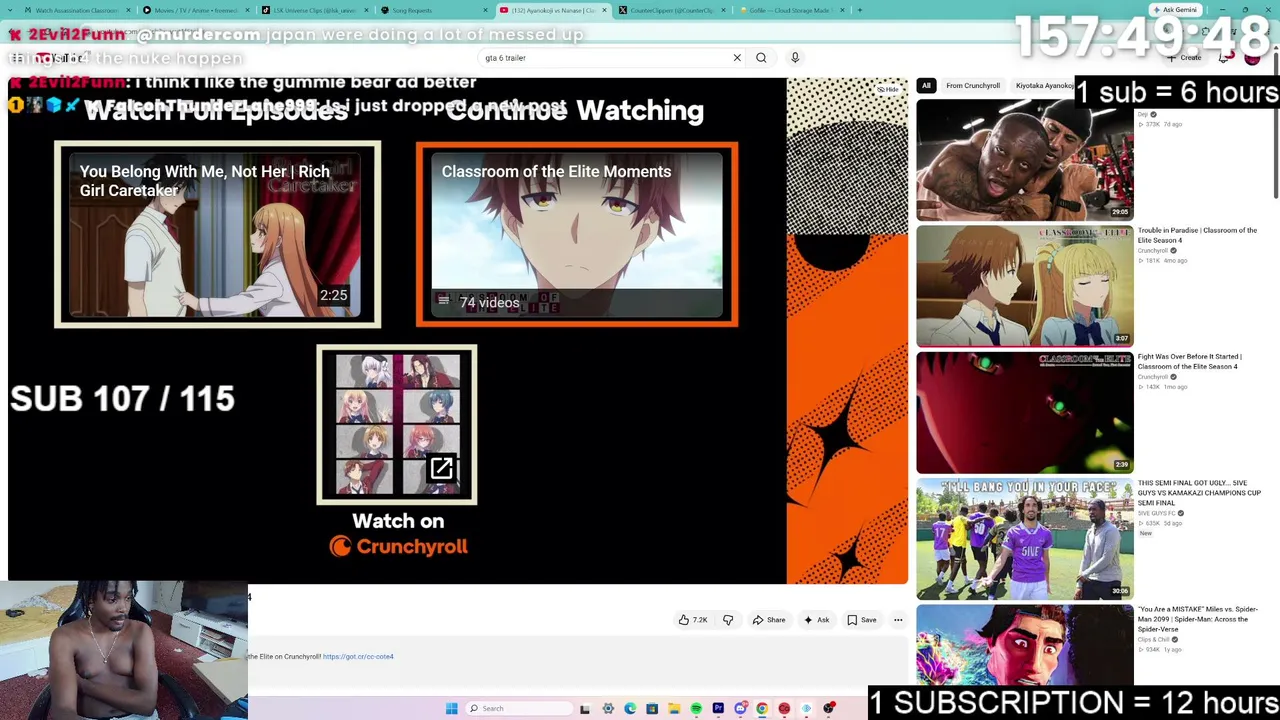Image resolution: width=1280 pixels, height=720 pixels.
Task: Open the red circular app icon beside Chrome in the taskbar
Action: (x=784, y=709)
